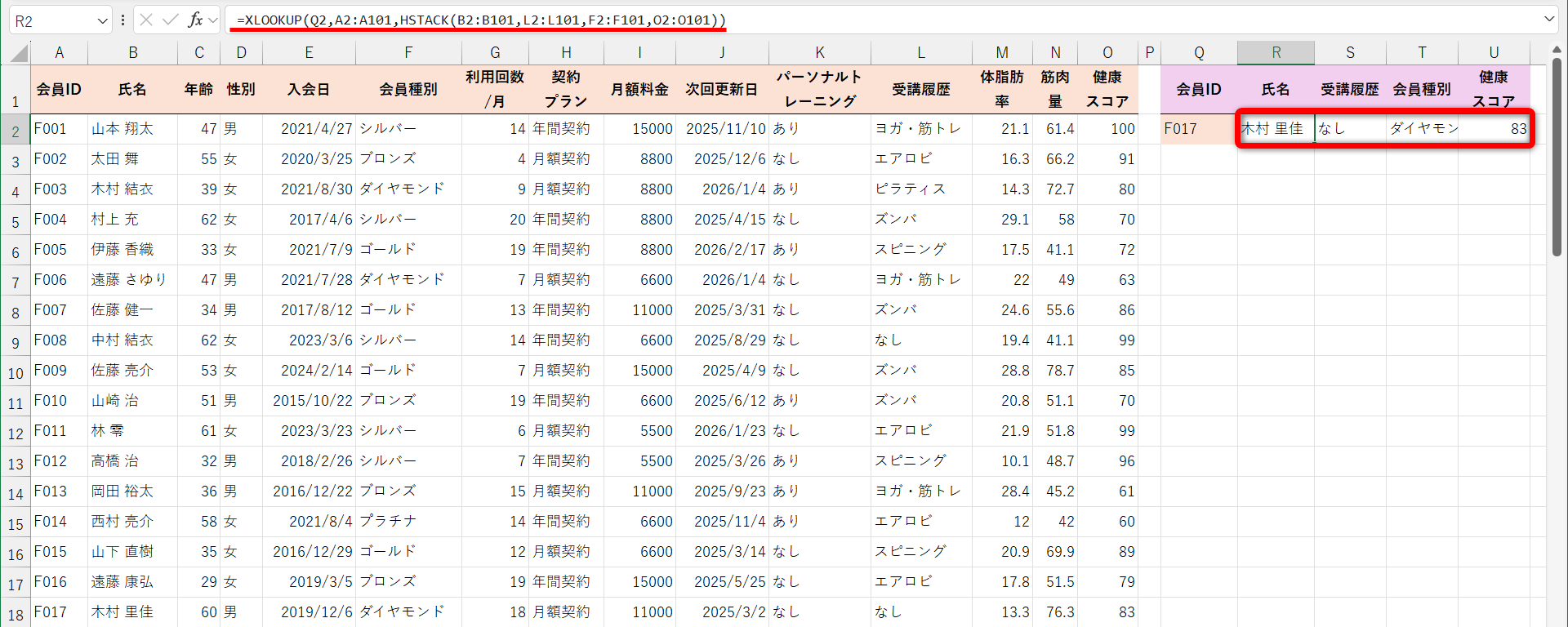
Task: Click the 入会日 header cell
Action: pyautogui.click(x=309, y=89)
